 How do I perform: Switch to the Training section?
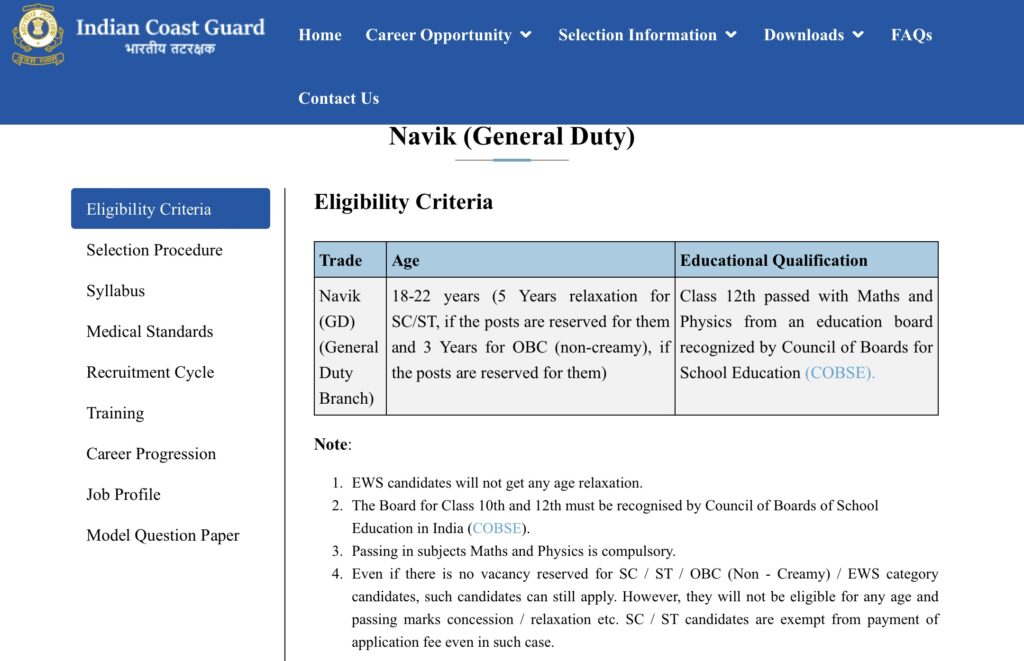pos(115,413)
